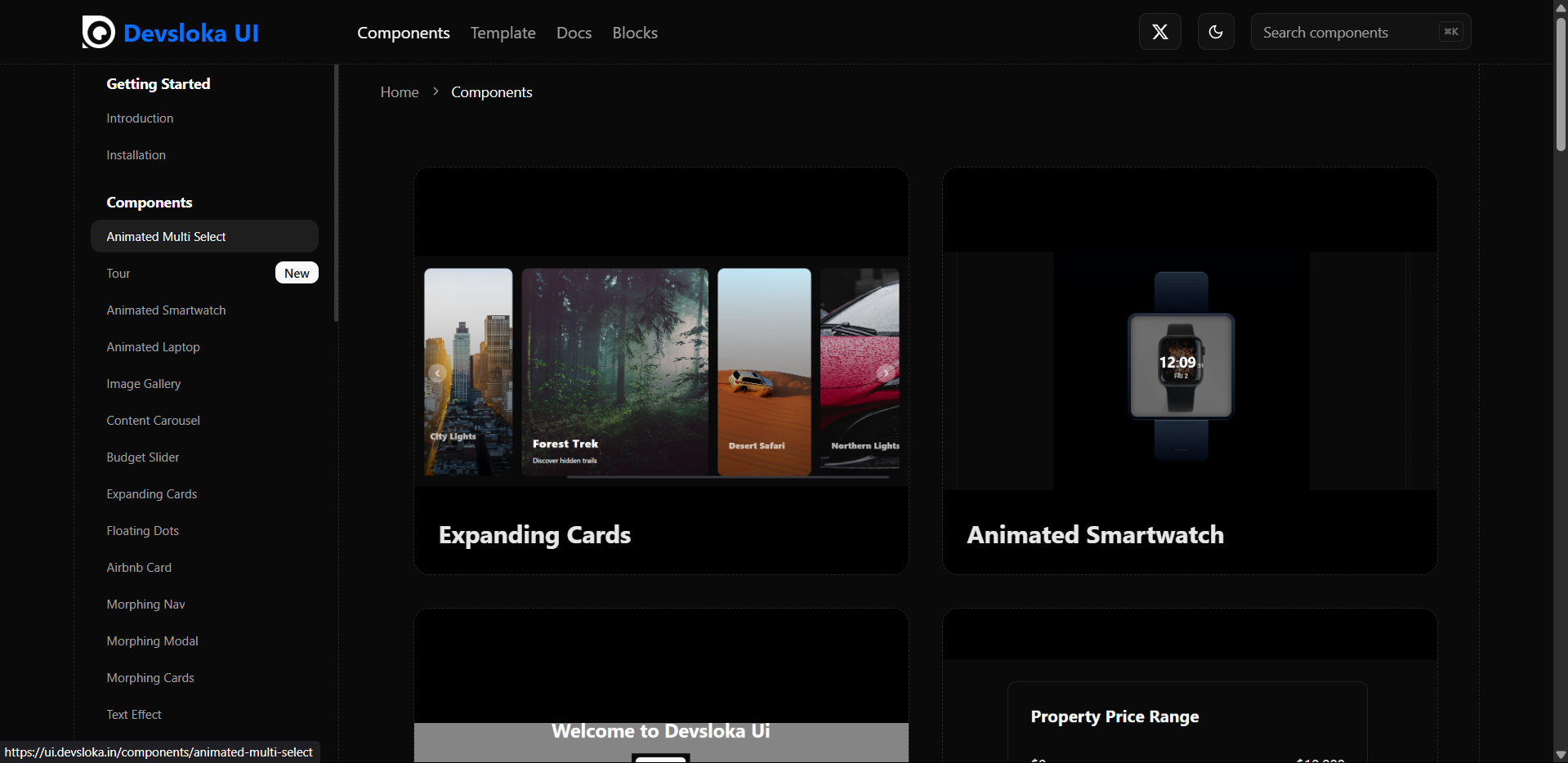The height and width of the screenshot is (763, 1568).
Task: Click the smartwatch preview image
Action: (x=1181, y=366)
